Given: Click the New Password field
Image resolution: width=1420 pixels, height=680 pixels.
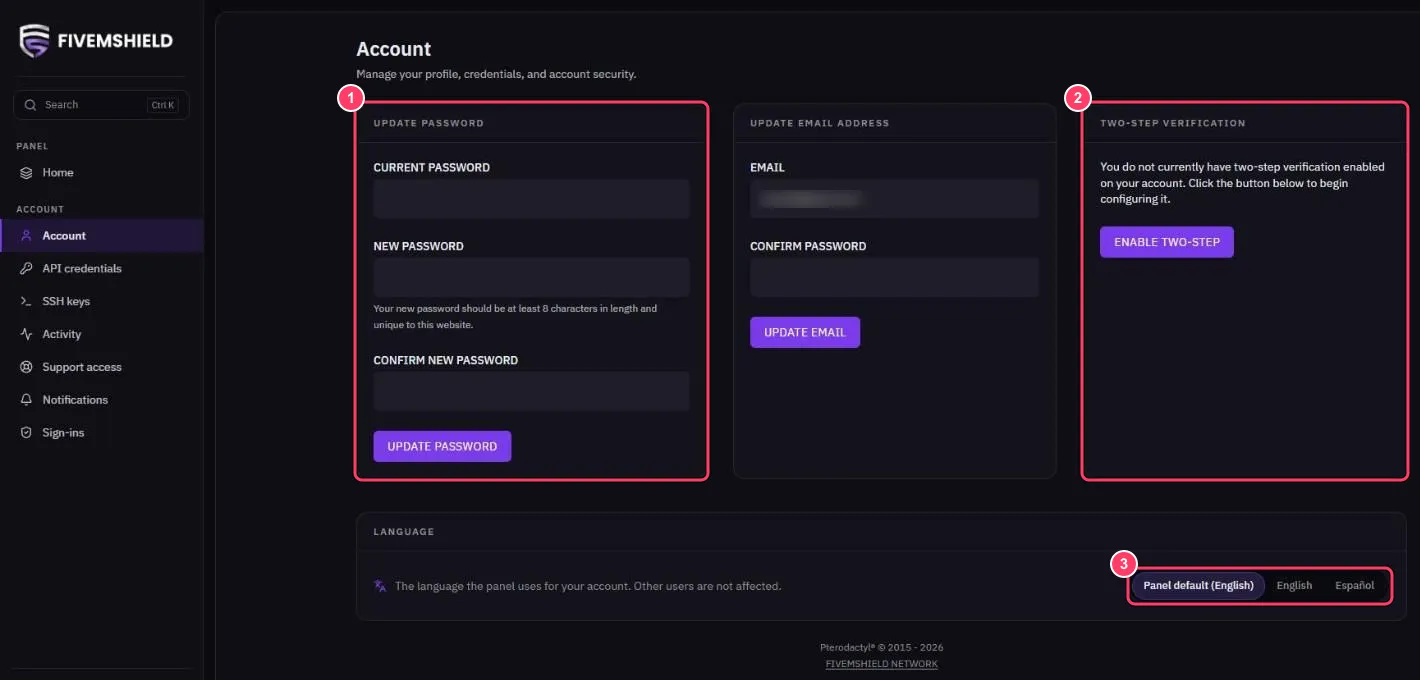Looking at the screenshot, I should (x=532, y=277).
